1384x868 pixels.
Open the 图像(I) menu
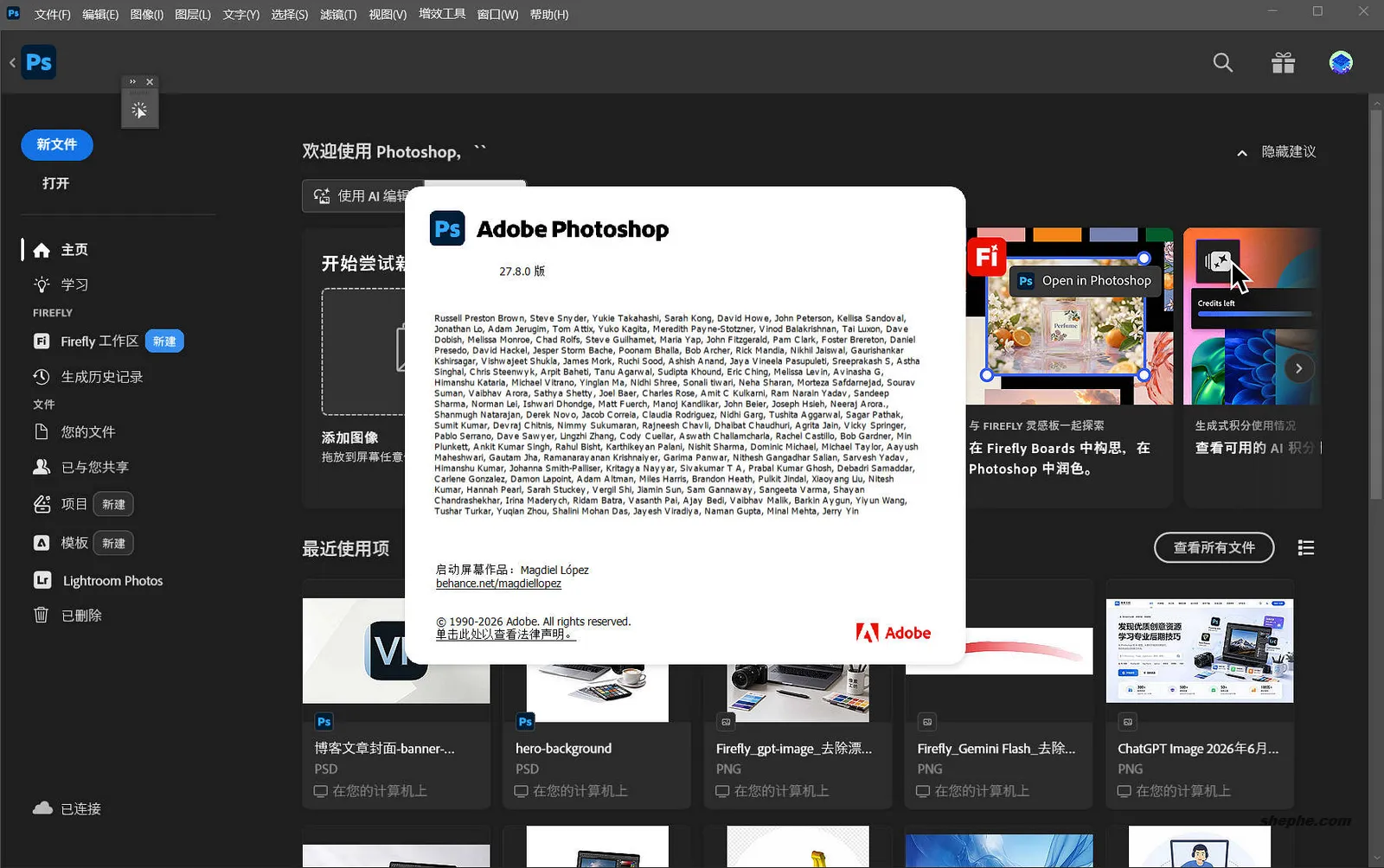147,15
